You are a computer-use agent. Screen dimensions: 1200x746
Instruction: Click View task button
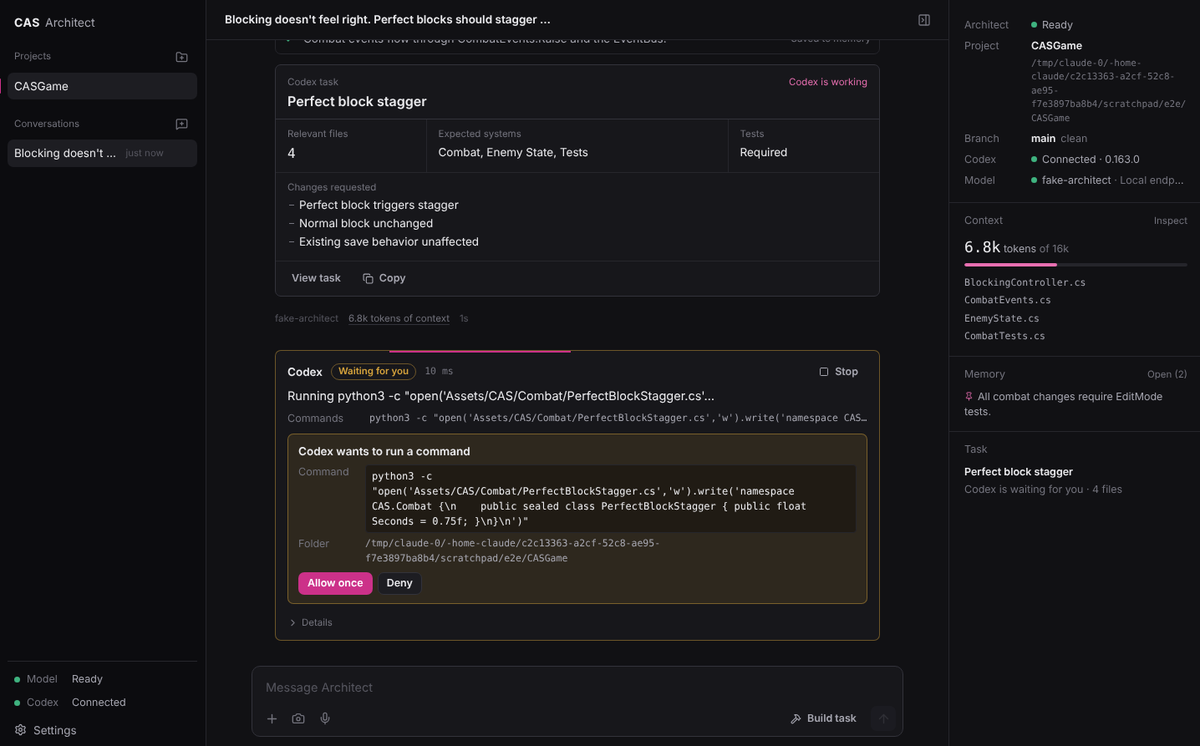(316, 278)
